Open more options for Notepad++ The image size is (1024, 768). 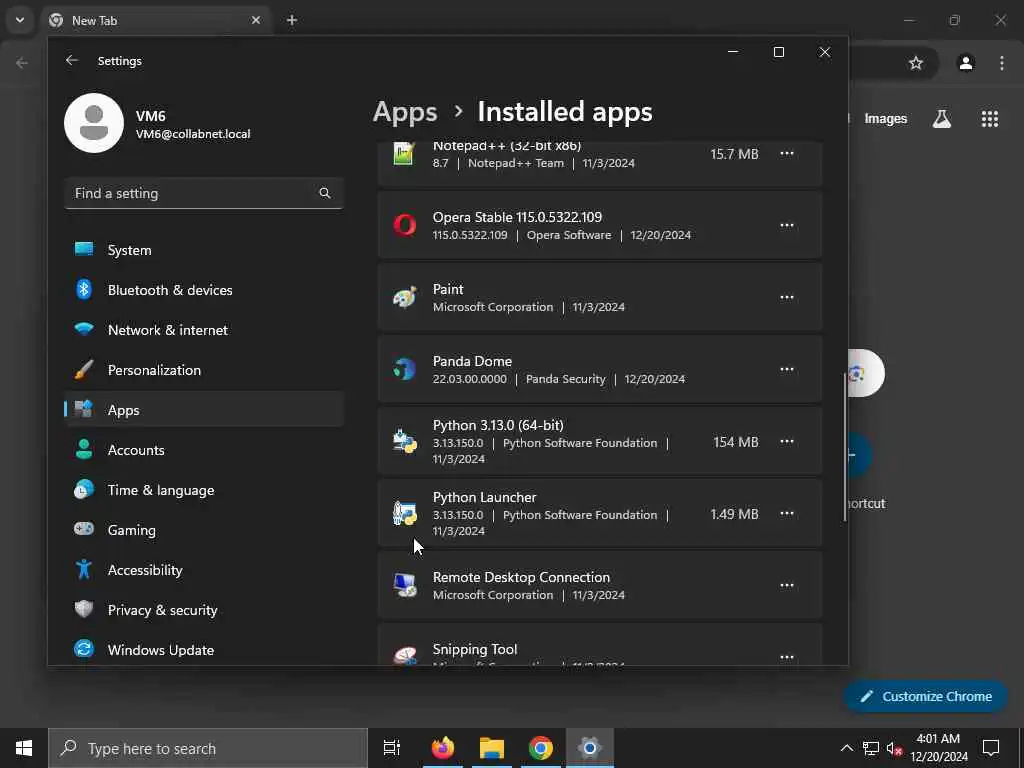pos(787,153)
